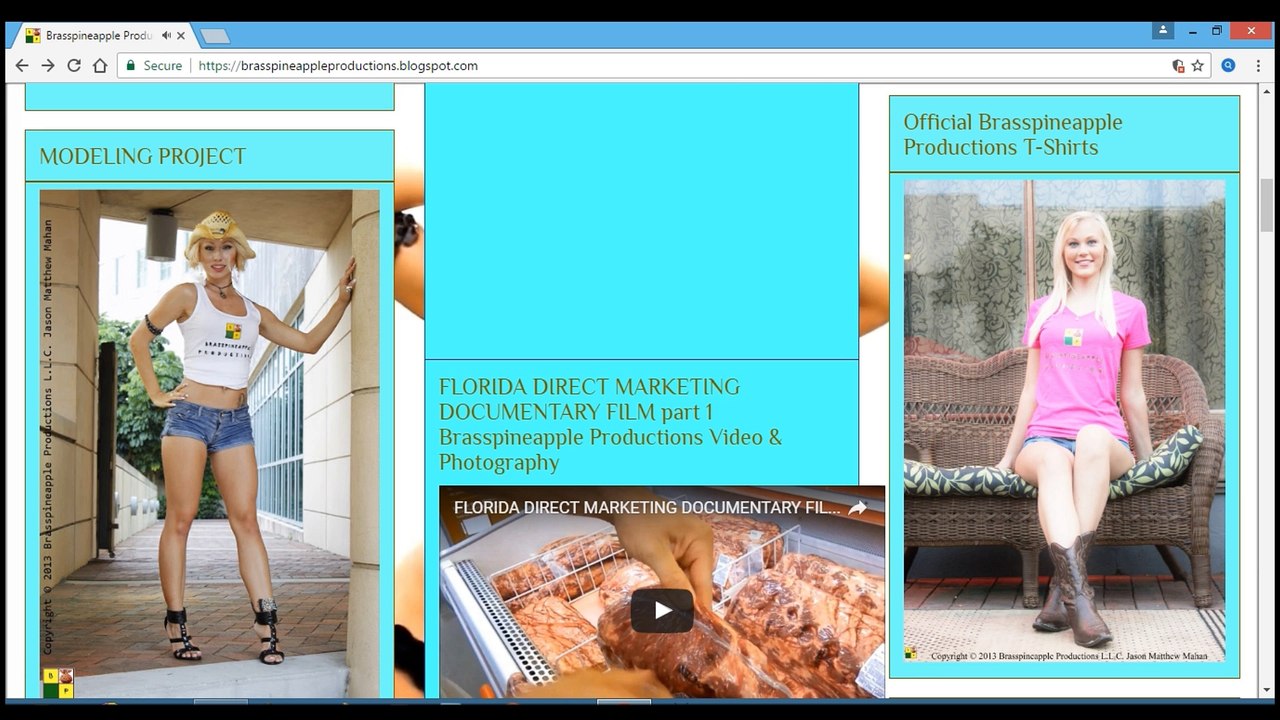Click the FLORIDA DIRECT MARKETING DOCUMENTARY FILM part 1 title
The width and height of the screenshot is (1280, 720).
(x=610, y=424)
